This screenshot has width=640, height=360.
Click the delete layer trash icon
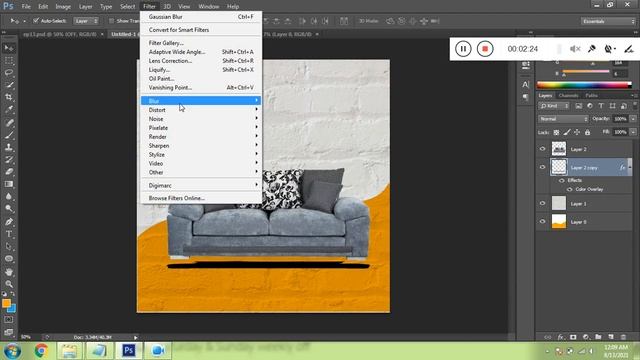pyautogui.click(x=623, y=337)
